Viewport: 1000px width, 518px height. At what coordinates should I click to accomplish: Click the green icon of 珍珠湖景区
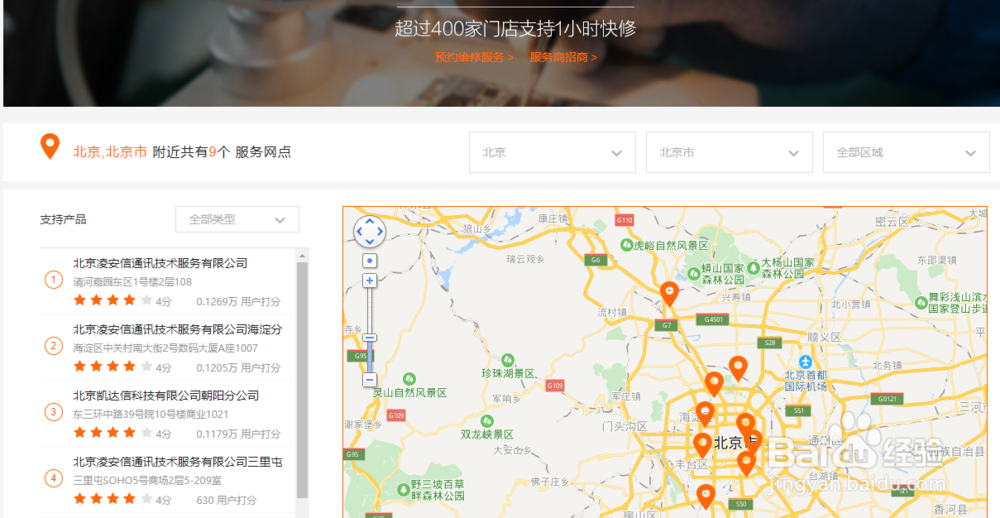point(508,360)
